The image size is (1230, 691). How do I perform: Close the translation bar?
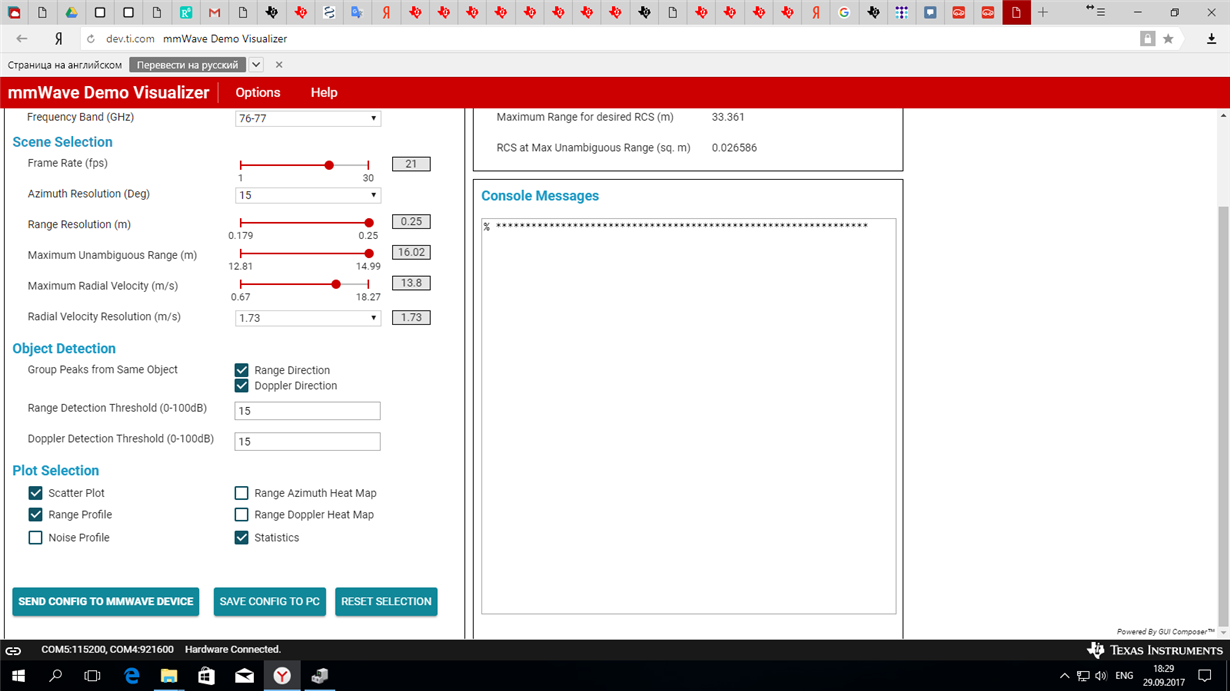click(x=279, y=64)
